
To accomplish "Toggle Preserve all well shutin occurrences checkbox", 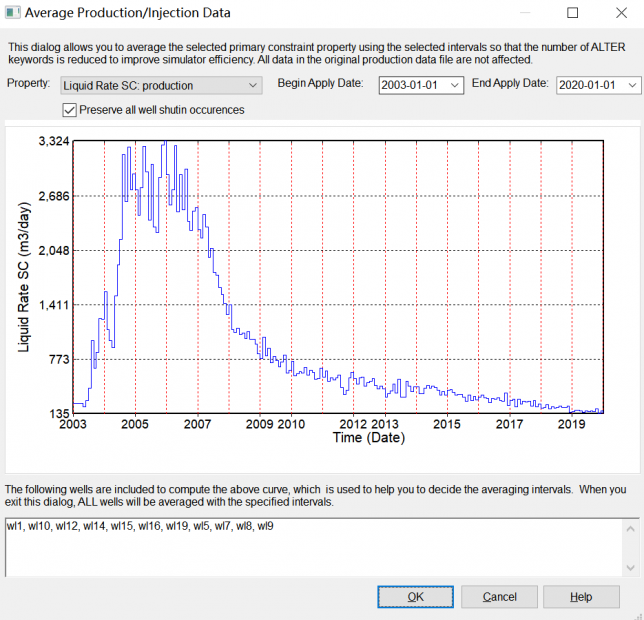I will tap(70, 109).
